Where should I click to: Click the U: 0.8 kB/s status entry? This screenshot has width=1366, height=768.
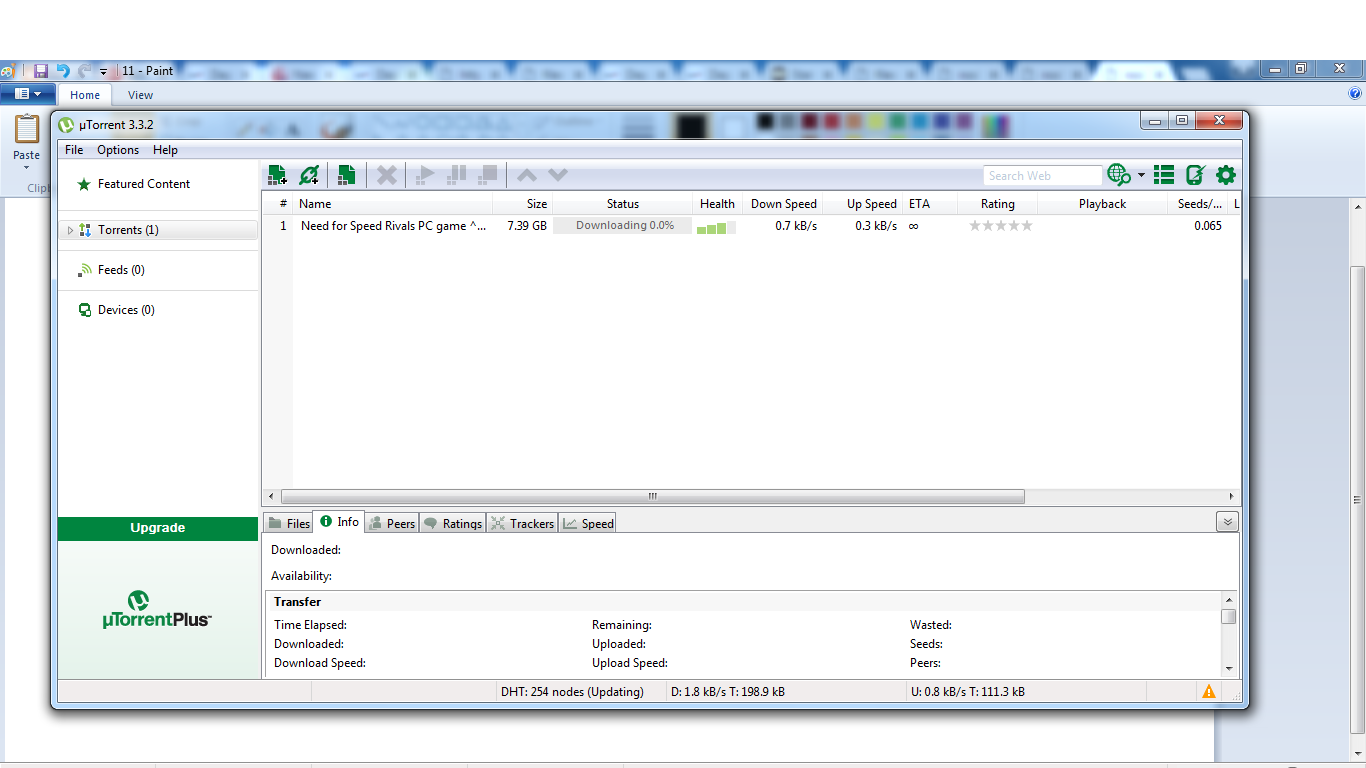[x=968, y=692]
